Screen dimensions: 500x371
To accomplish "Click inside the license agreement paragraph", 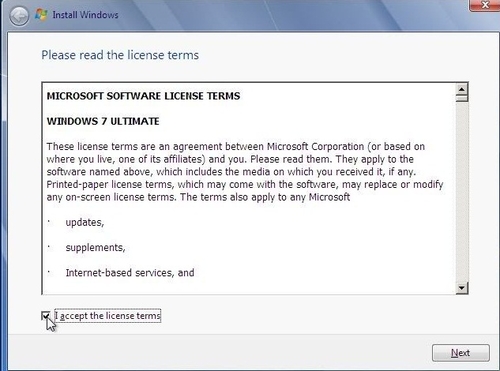I will [x=245, y=172].
